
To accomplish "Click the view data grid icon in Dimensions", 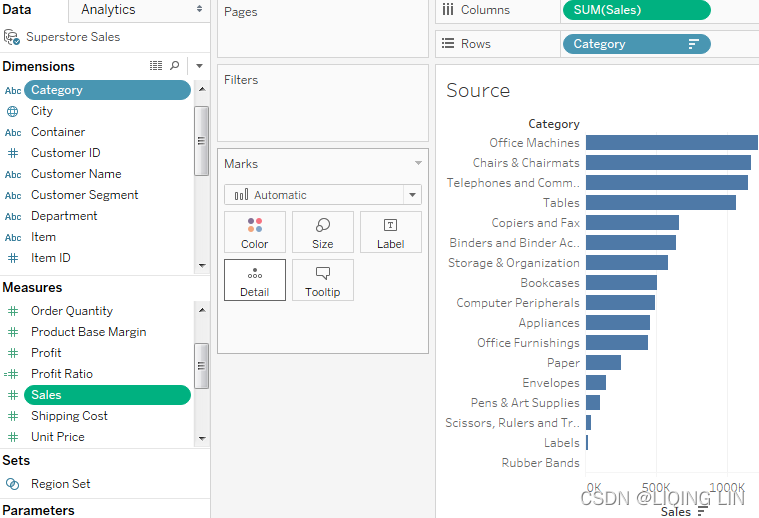I will (156, 65).
